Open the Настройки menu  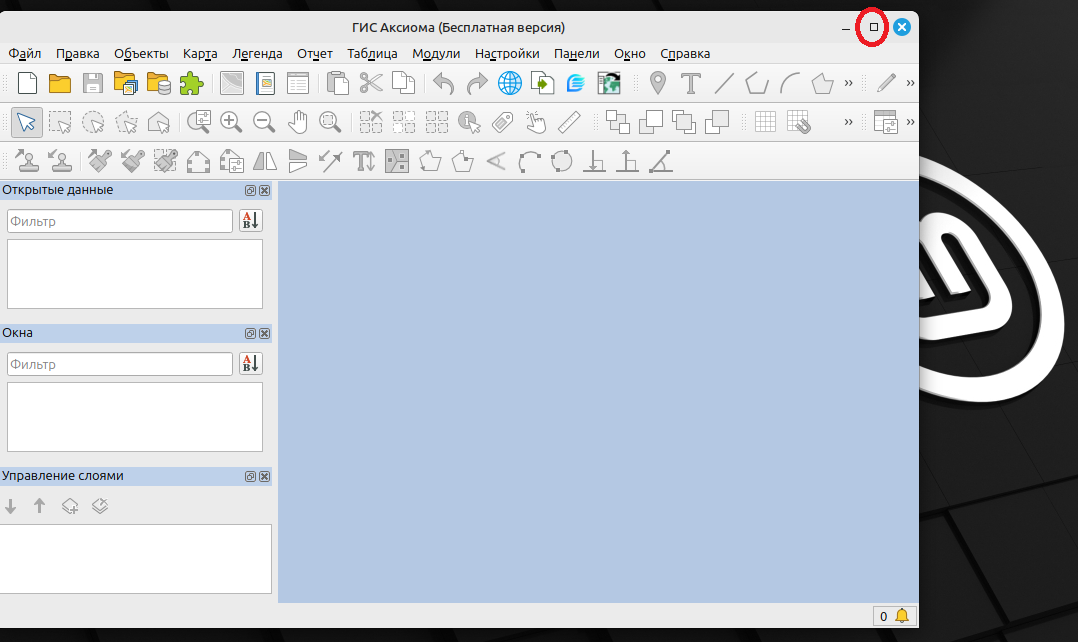click(x=507, y=54)
